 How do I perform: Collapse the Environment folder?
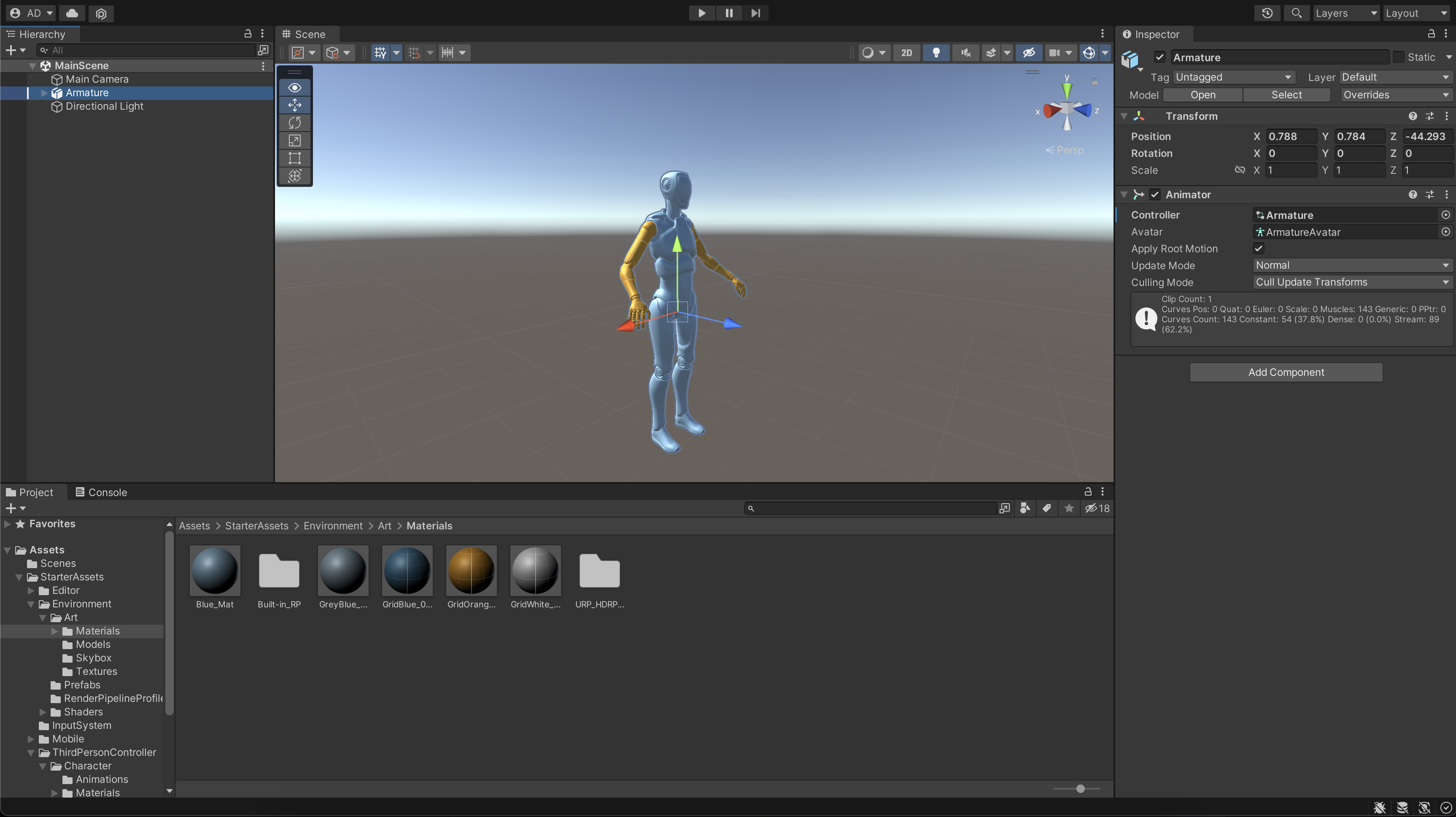[30, 604]
